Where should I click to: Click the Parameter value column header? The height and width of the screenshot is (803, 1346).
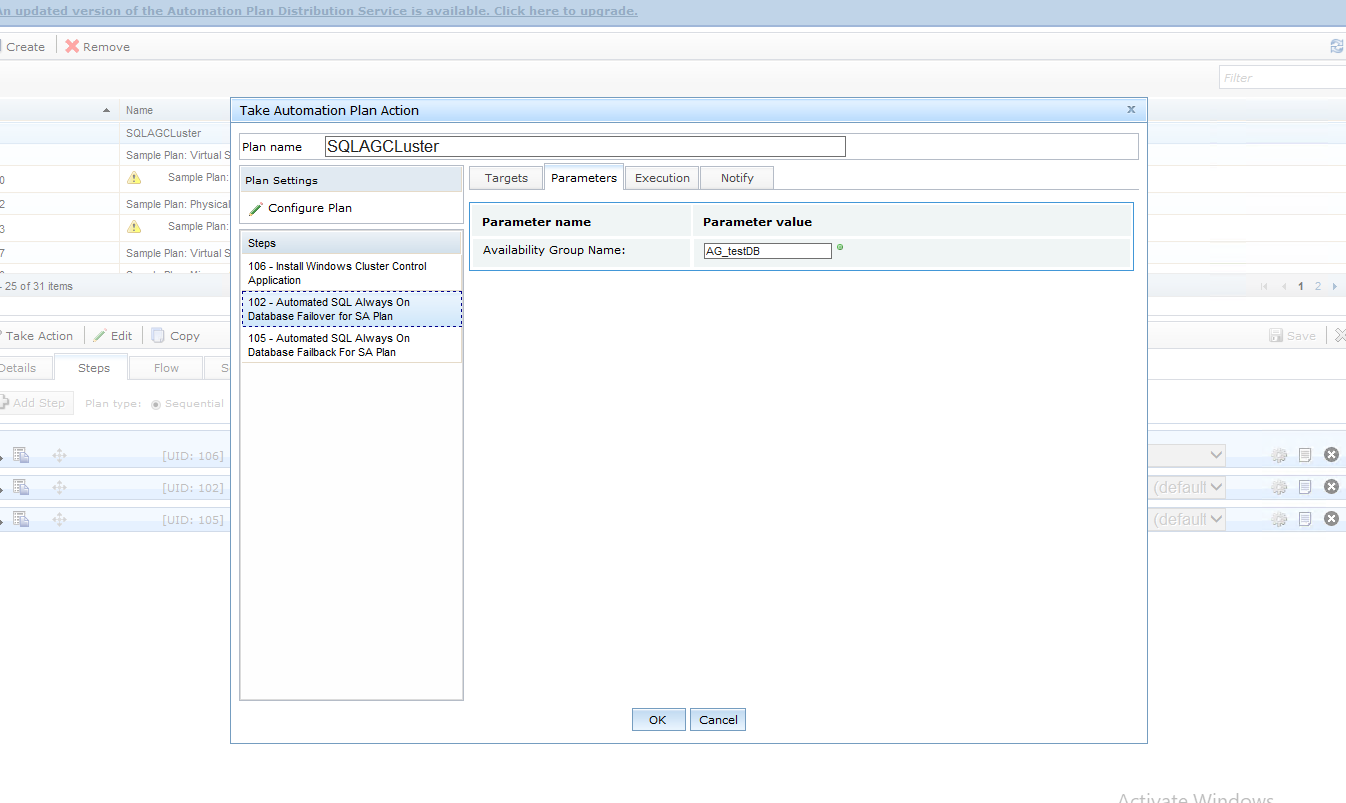pos(757,222)
